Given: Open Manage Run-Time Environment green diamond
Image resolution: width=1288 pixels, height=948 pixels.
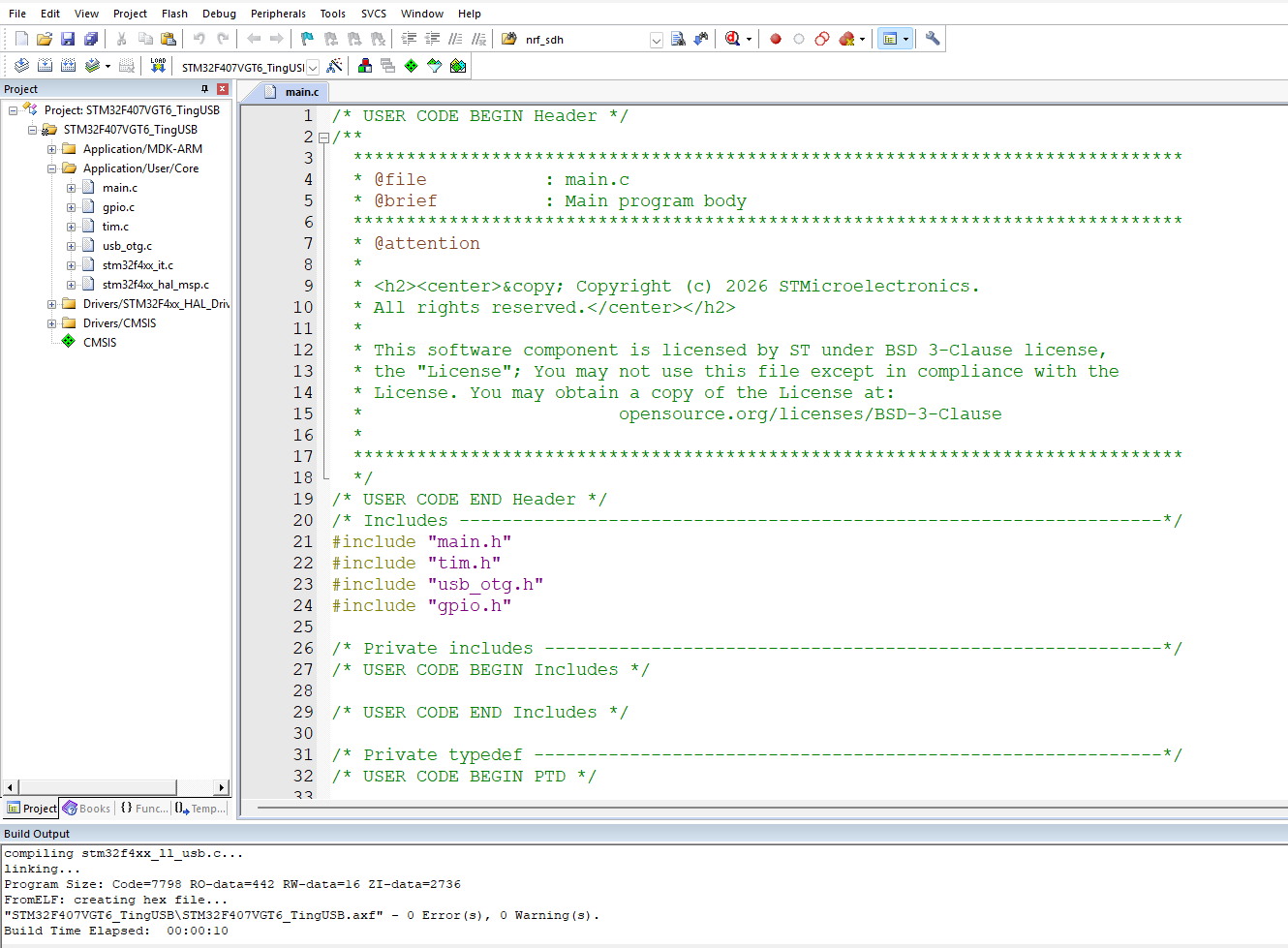Looking at the screenshot, I should coord(412,66).
